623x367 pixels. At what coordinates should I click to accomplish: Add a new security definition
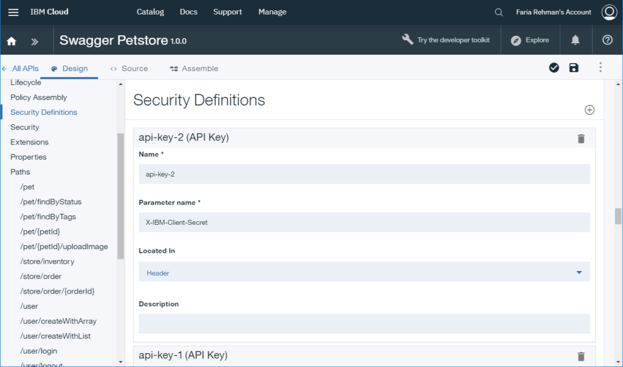coord(590,110)
